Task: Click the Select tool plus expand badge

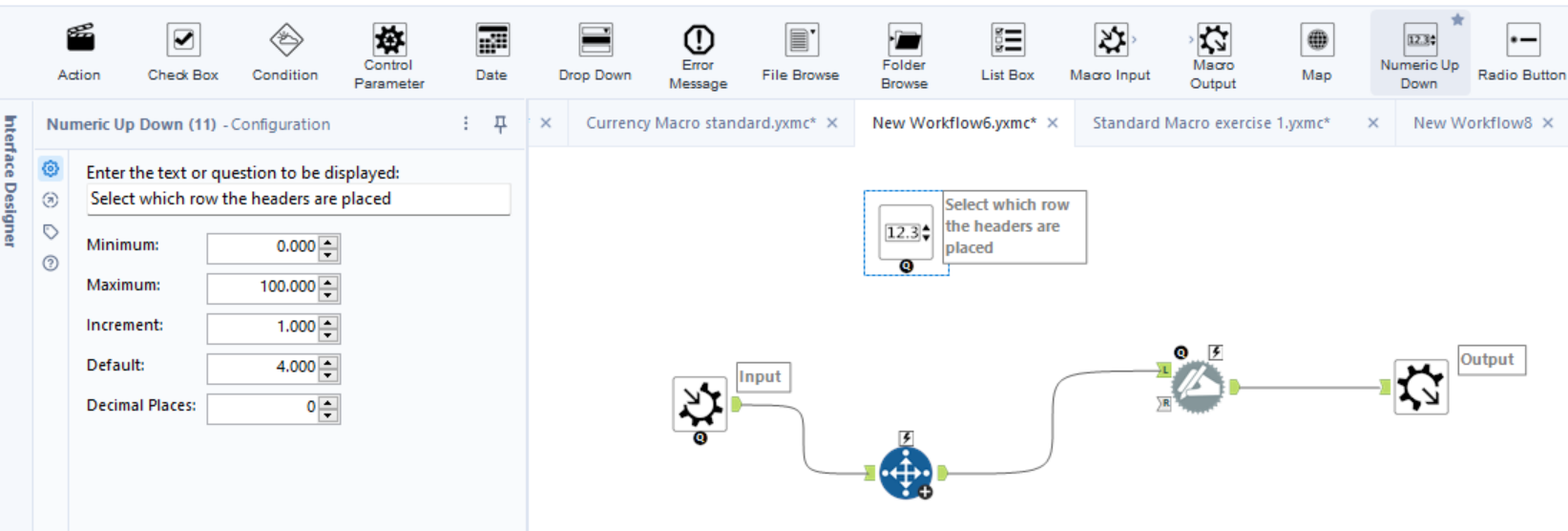Action: (x=925, y=492)
